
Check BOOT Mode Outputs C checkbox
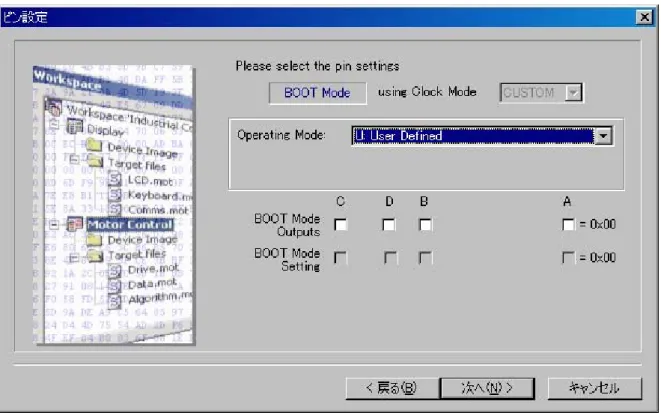(x=341, y=225)
